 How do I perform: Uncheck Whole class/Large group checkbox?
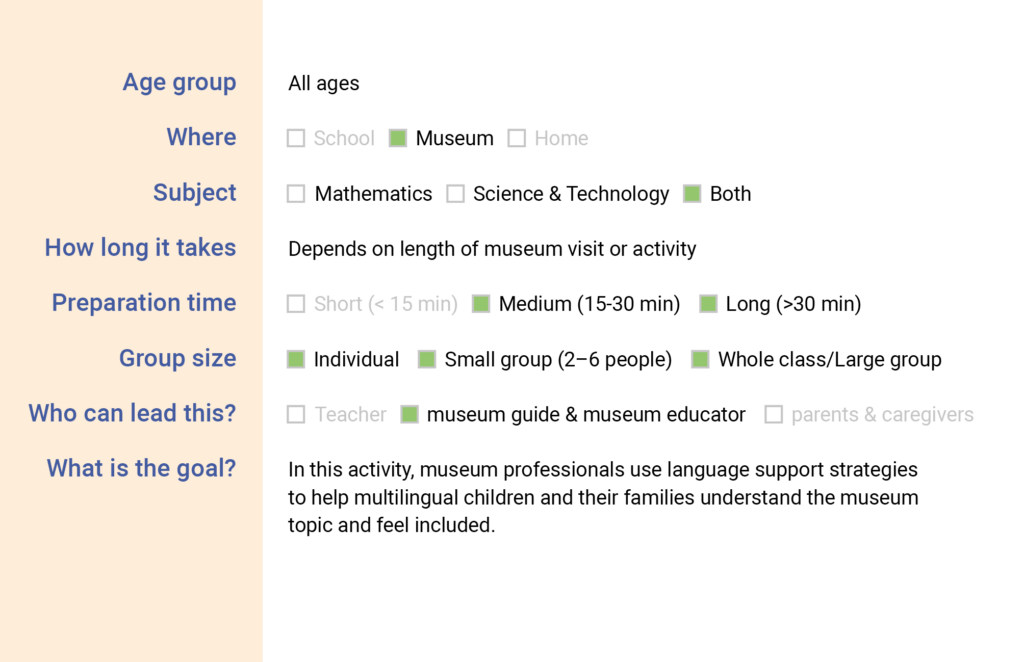pyautogui.click(x=701, y=359)
